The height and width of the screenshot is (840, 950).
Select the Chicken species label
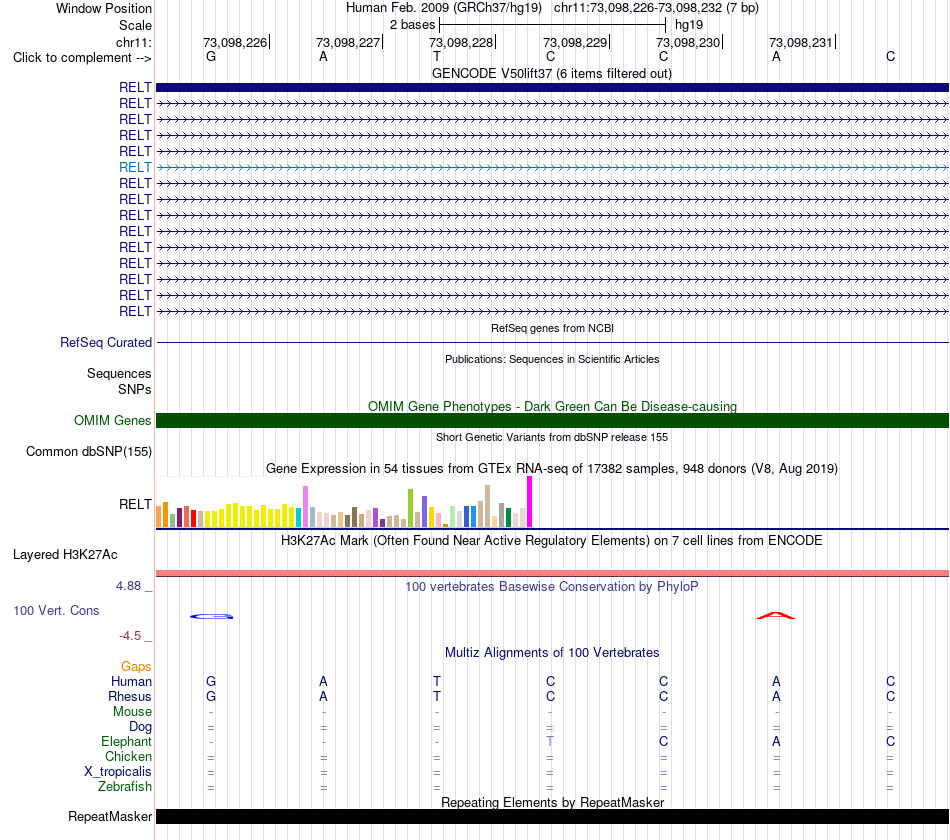(128, 756)
